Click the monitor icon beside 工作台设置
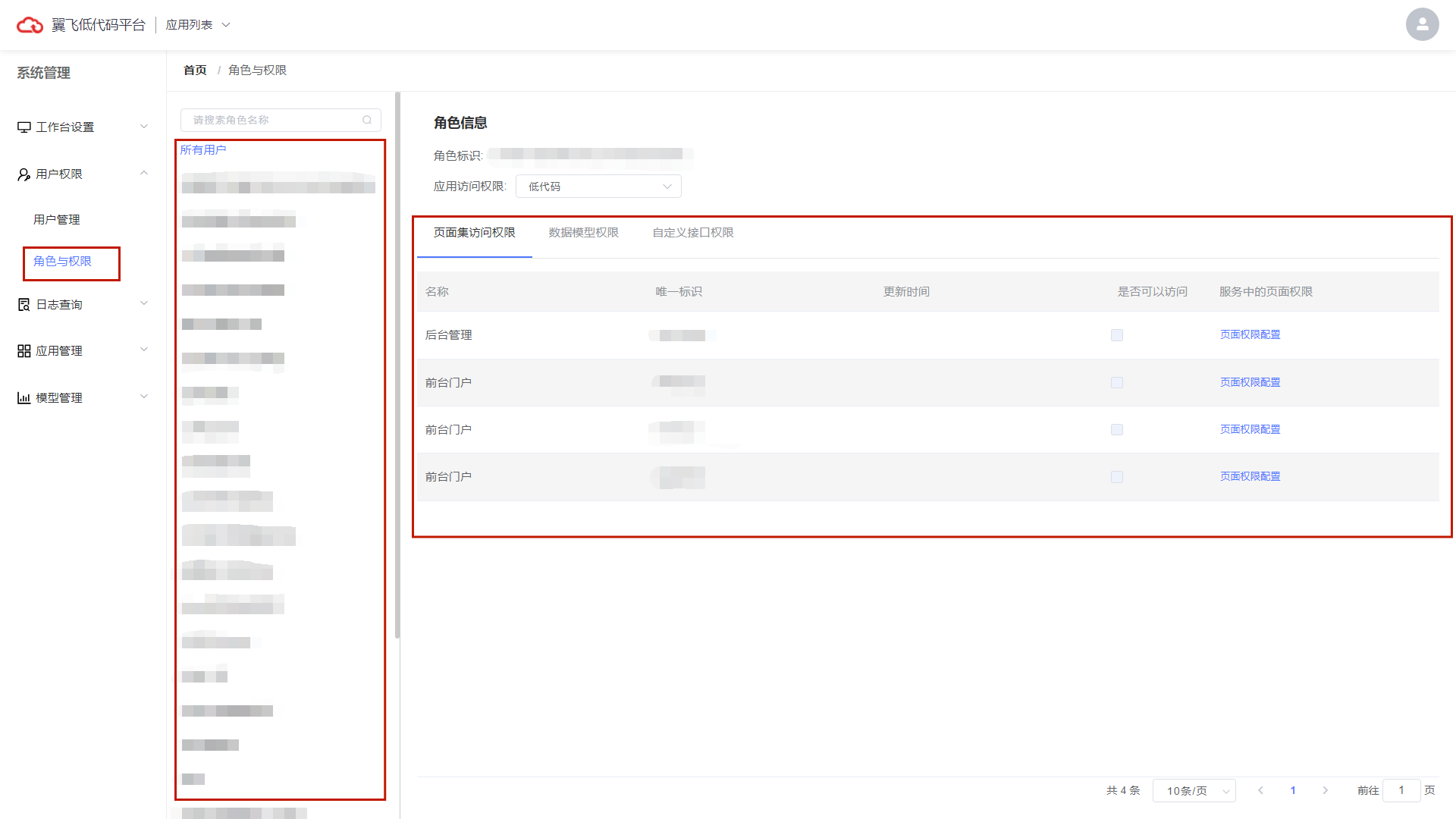 [x=24, y=127]
